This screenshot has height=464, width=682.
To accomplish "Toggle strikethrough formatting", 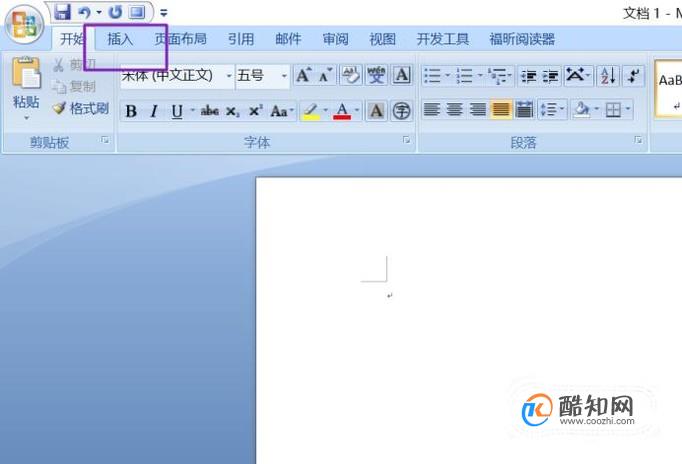I will click(x=209, y=111).
